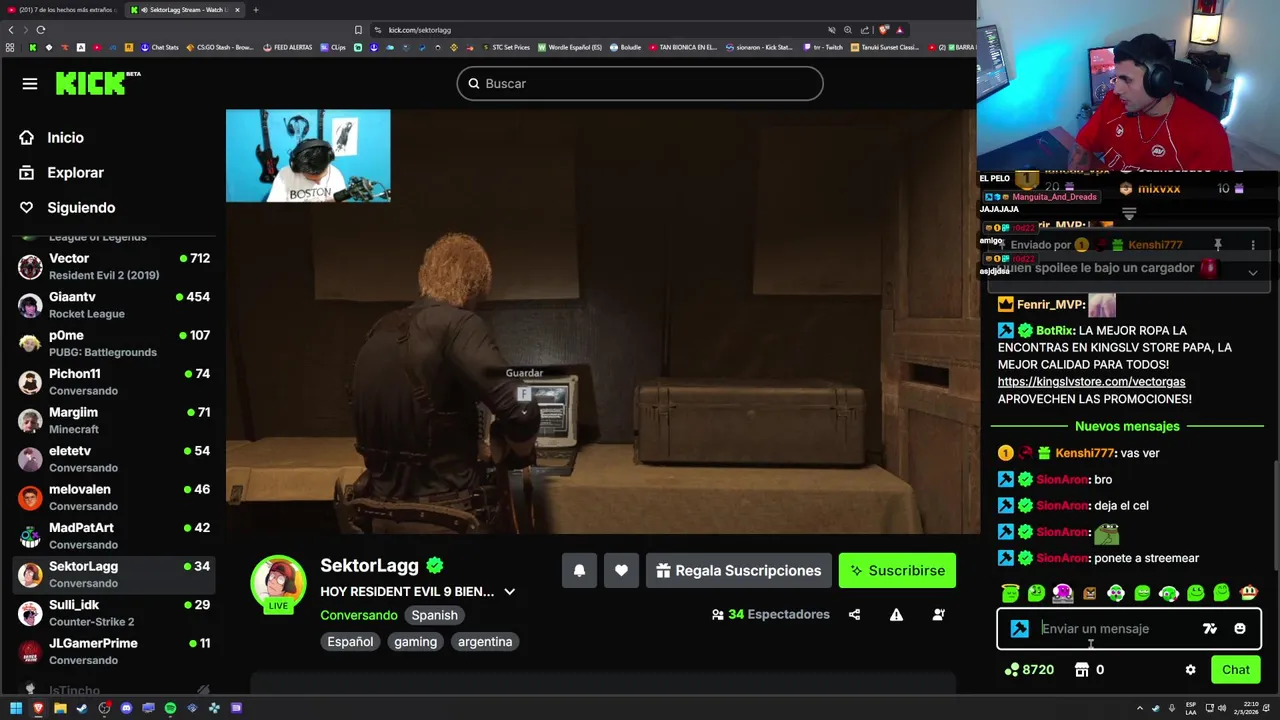1280x720 pixels.
Task: Expand the stream title dropdown arrow
Action: point(509,592)
